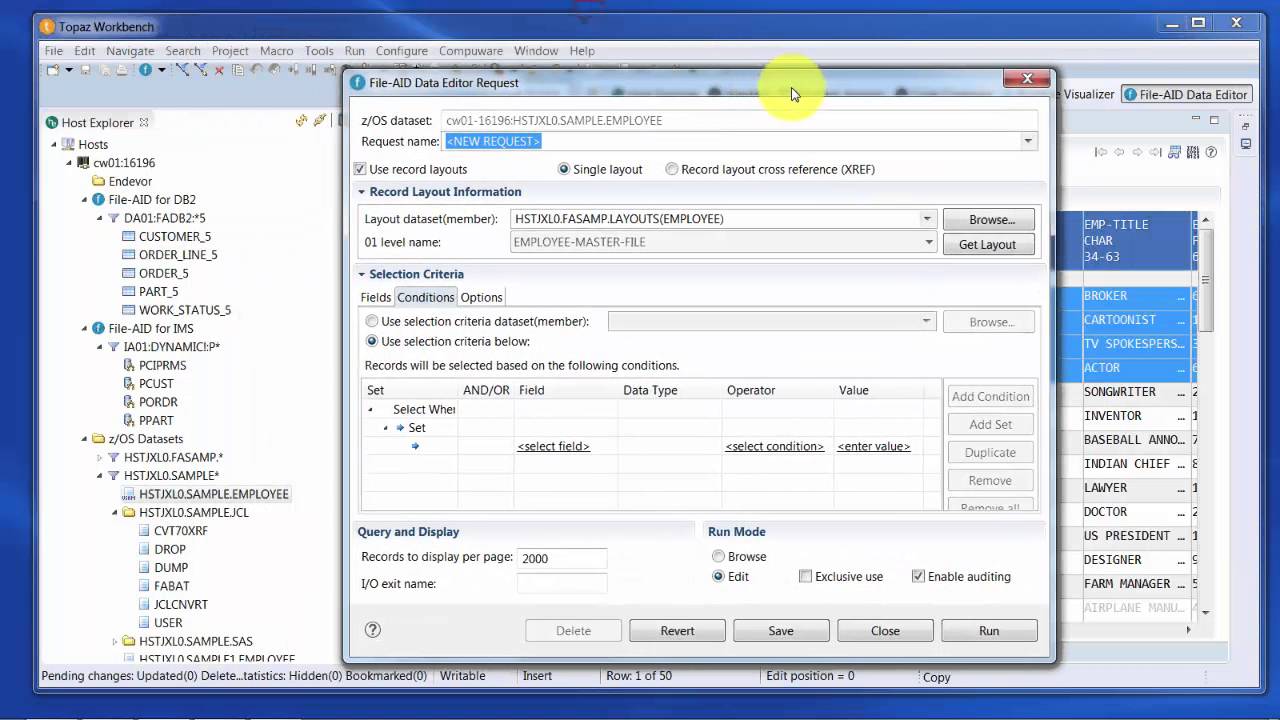
Task: Choose Use selection criteria below radio
Action: 372,342
